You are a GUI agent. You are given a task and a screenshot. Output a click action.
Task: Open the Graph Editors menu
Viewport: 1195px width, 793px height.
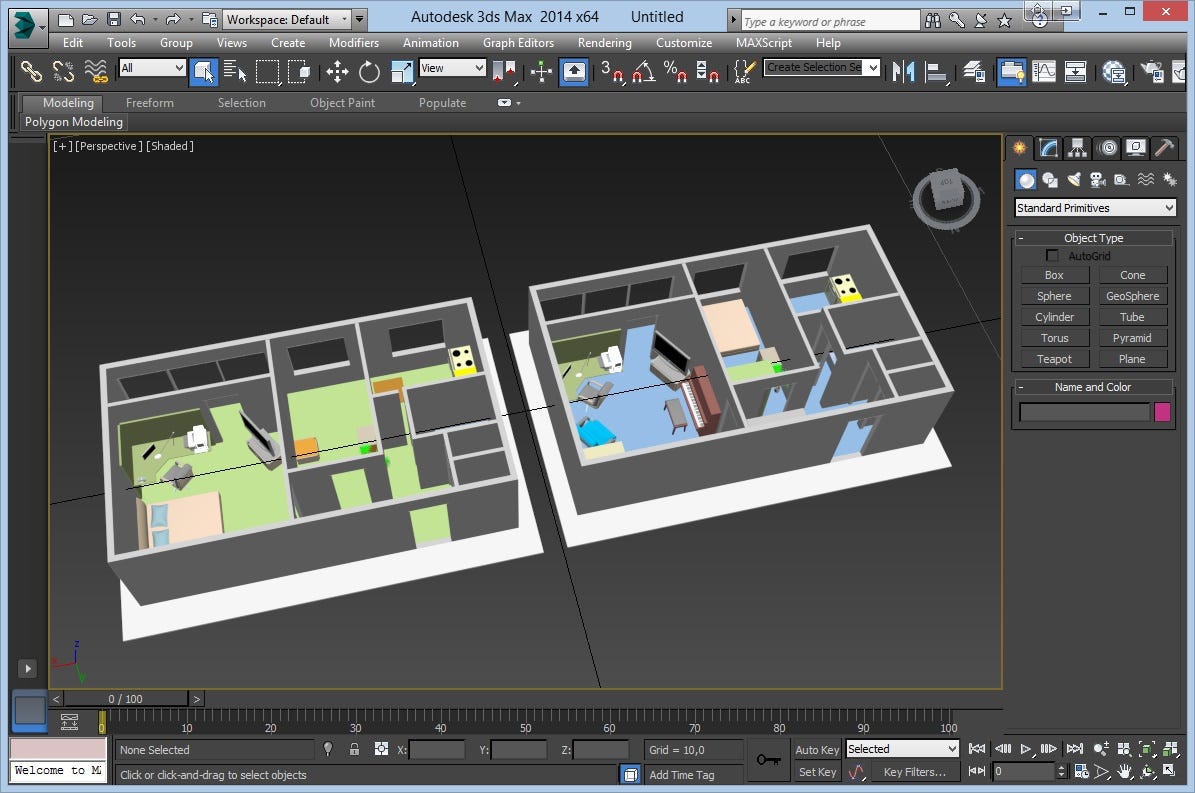point(518,43)
